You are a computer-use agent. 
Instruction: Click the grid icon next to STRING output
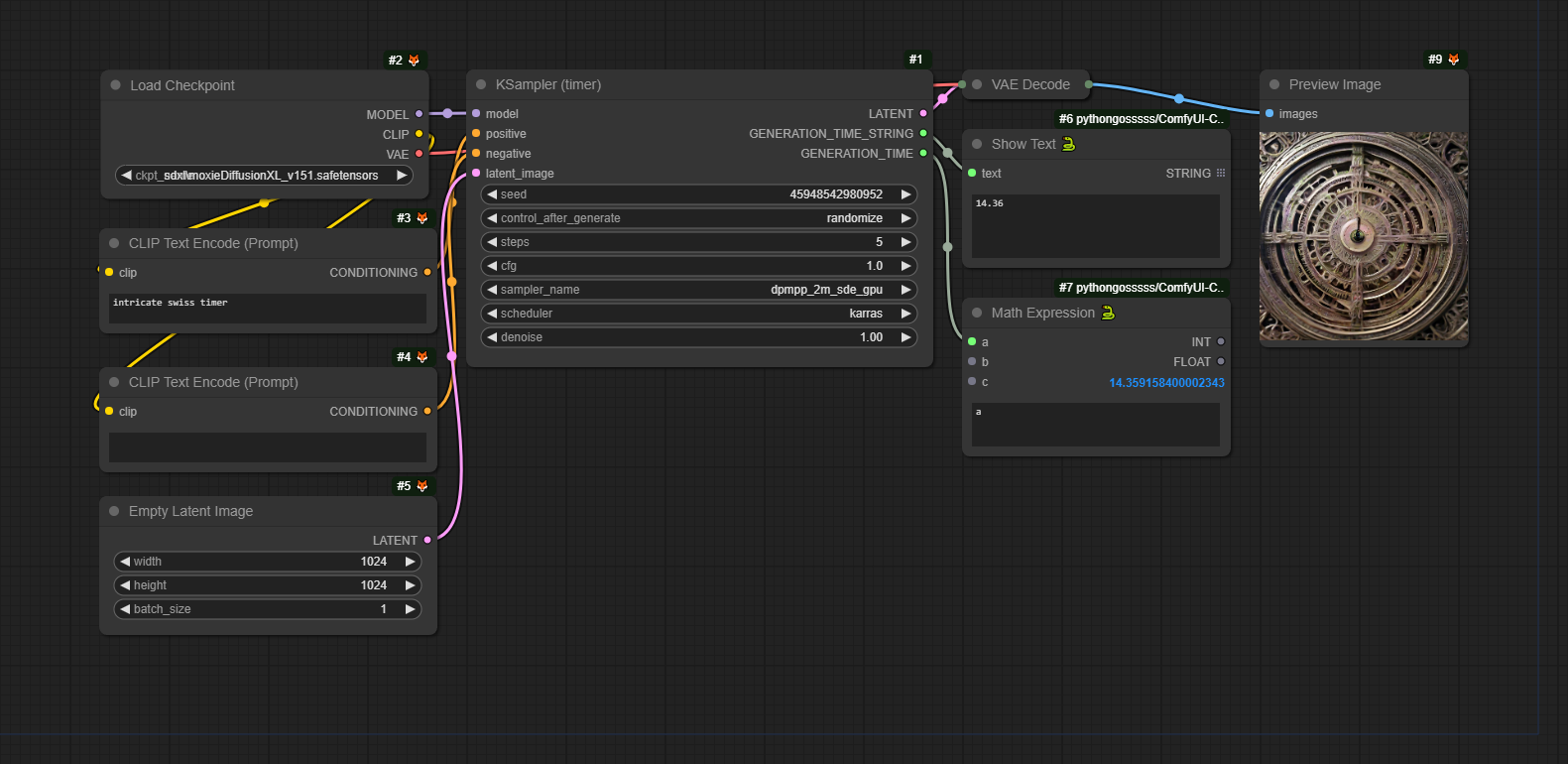tap(1221, 173)
